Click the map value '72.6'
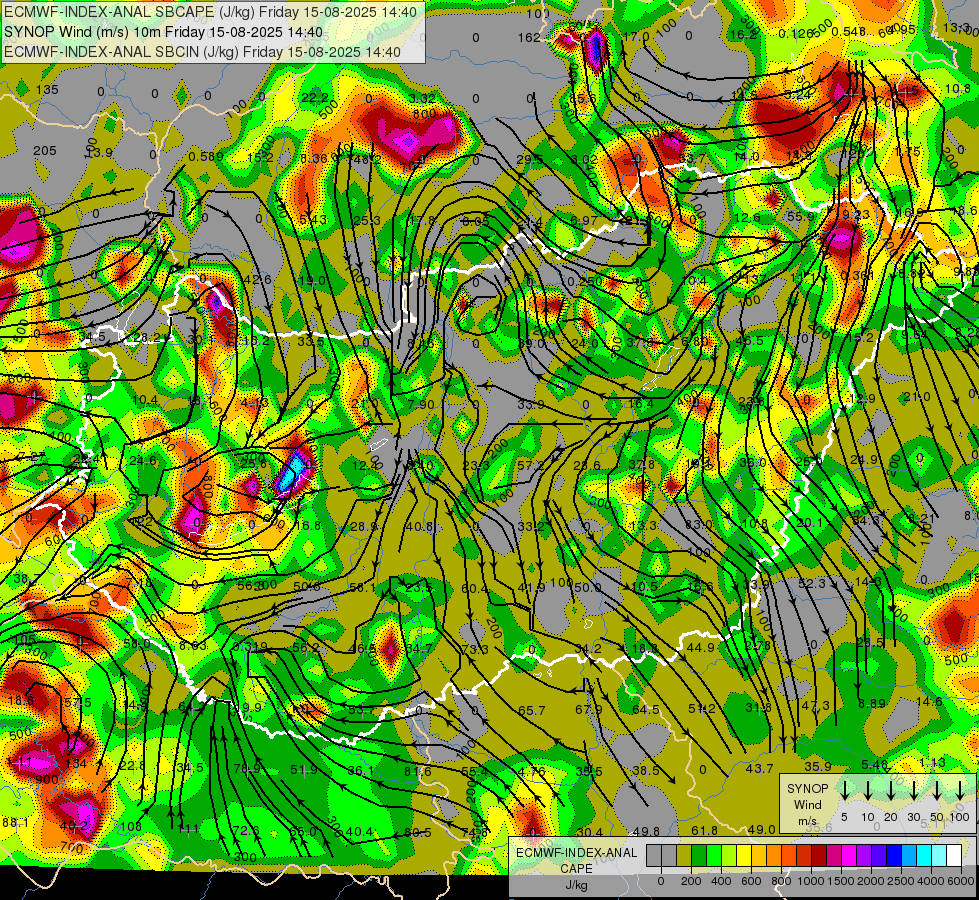This screenshot has height=900, width=979. click(246, 830)
